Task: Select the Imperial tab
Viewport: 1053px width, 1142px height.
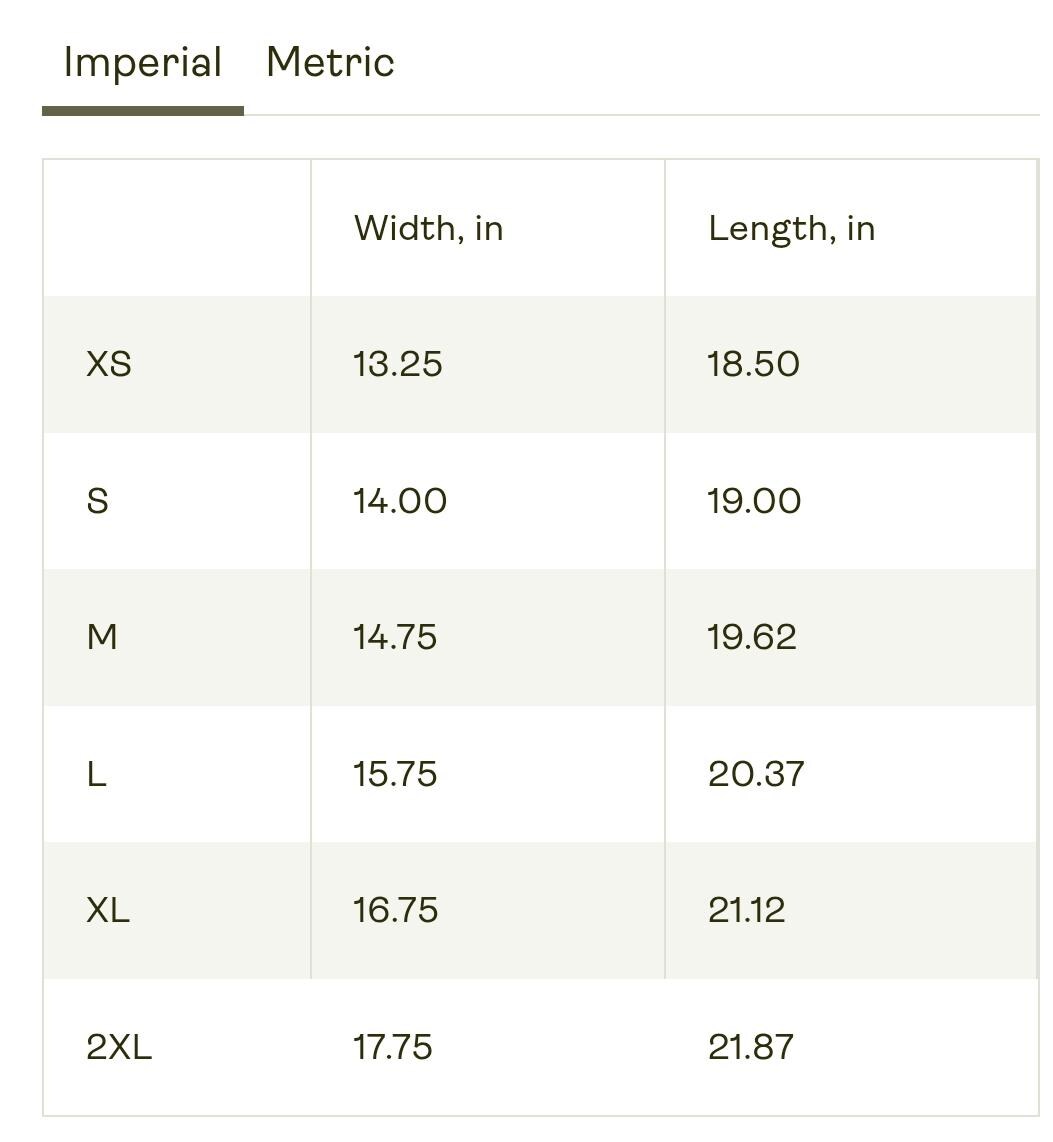Action: 143,62
